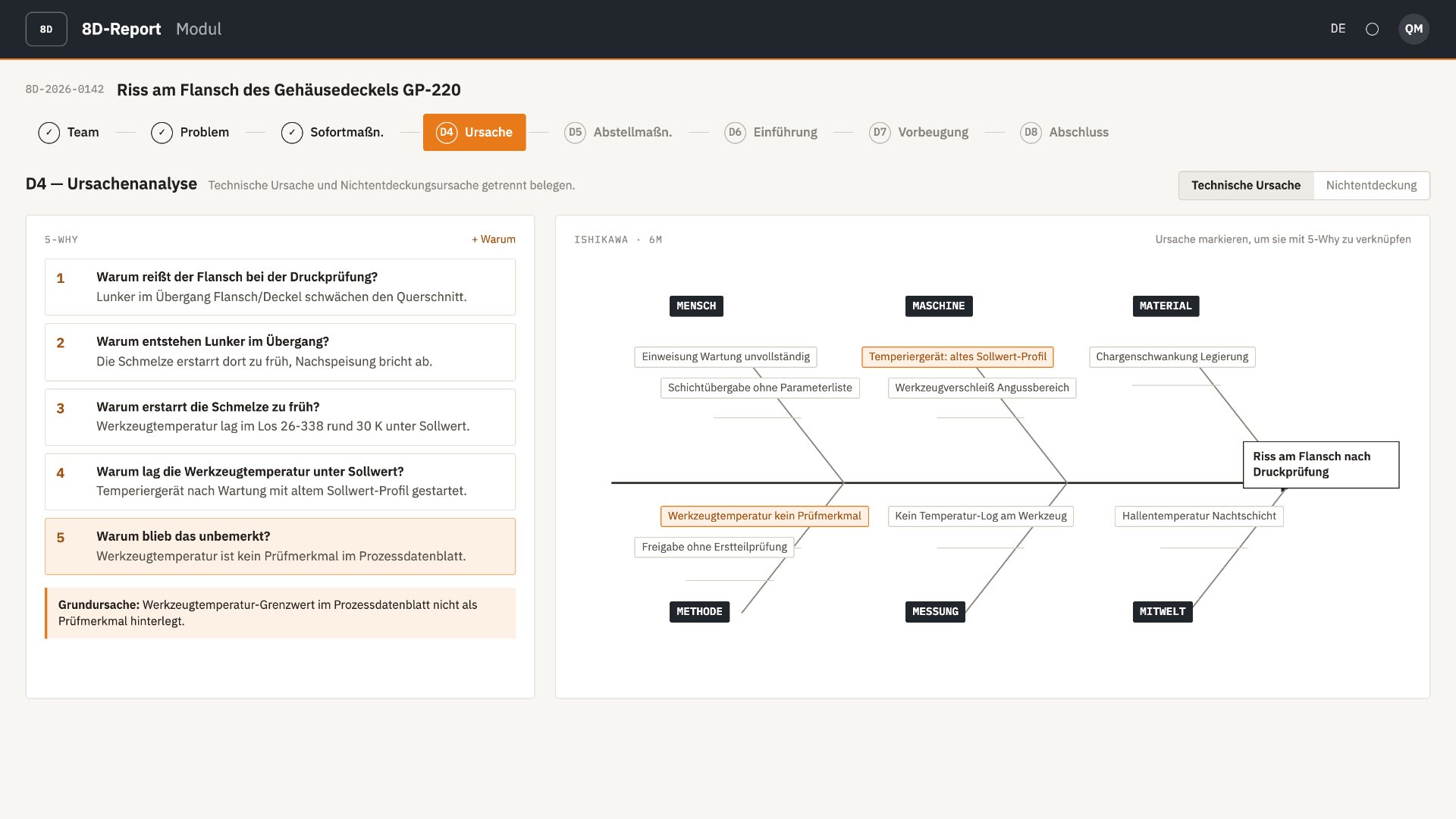Select why 2 about Lunker im Übergang
This screenshot has width=1456, height=819.
pyautogui.click(x=280, y=352)
